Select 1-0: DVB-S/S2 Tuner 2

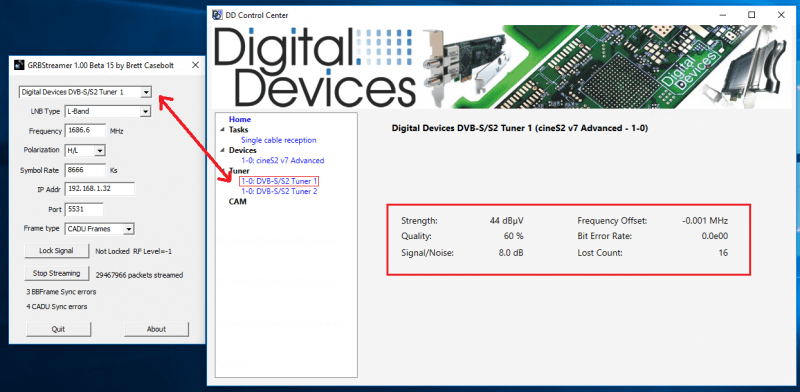coord(279,191)
